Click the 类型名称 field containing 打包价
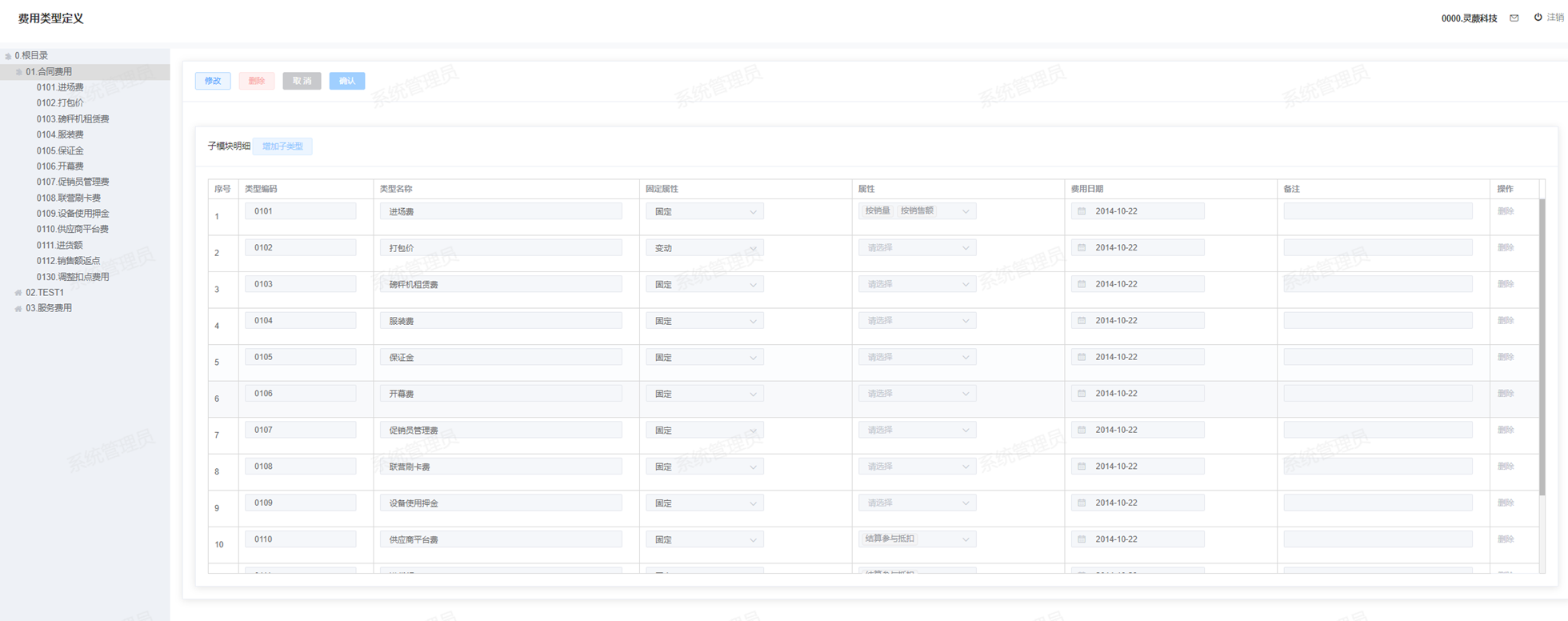 pyautogui.click(x=501, y=248)
